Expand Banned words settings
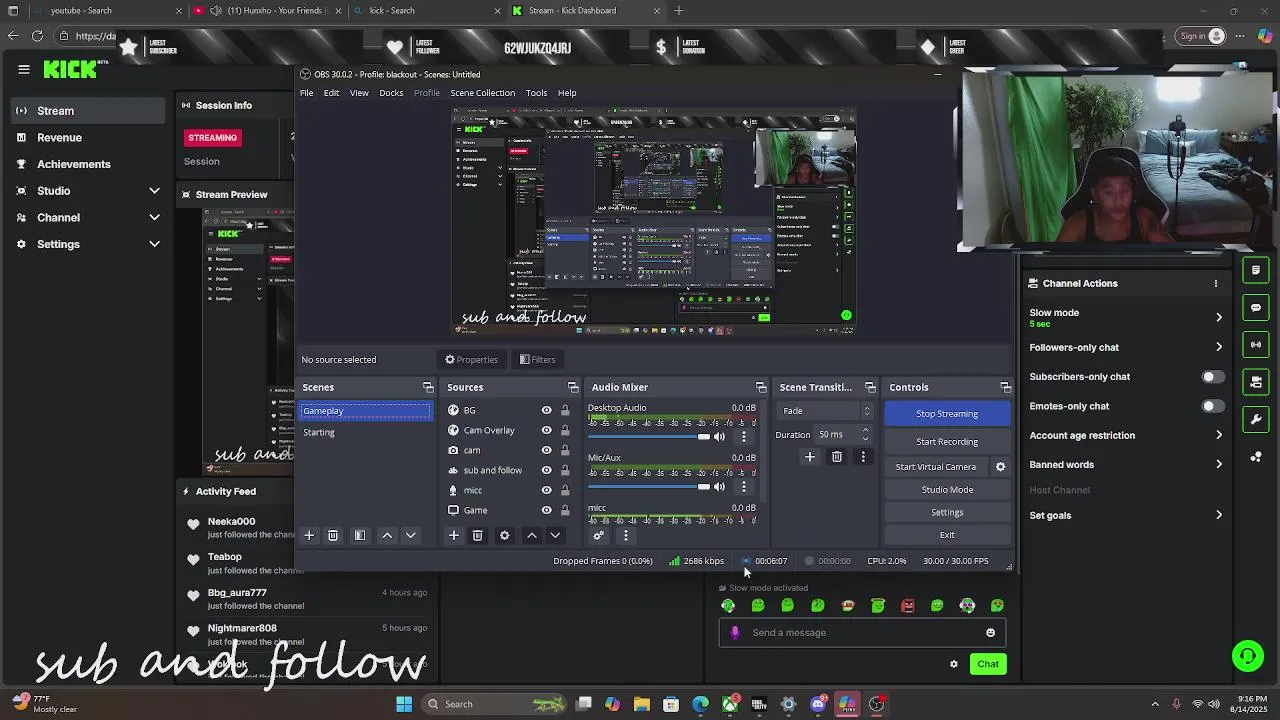The height and width of the screenshot is (720, 1280). coord(1125,464)
